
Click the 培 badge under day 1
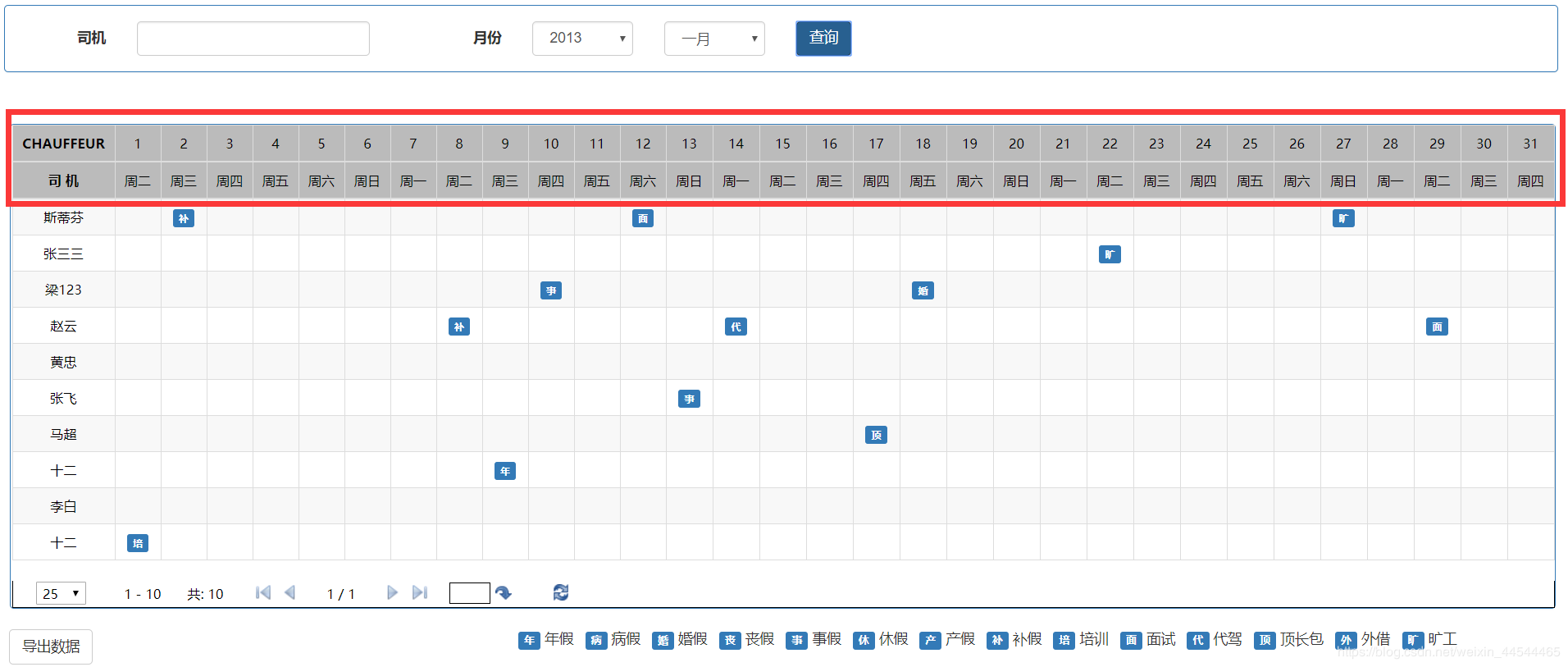pyautogui.click(x=138, y=543)
